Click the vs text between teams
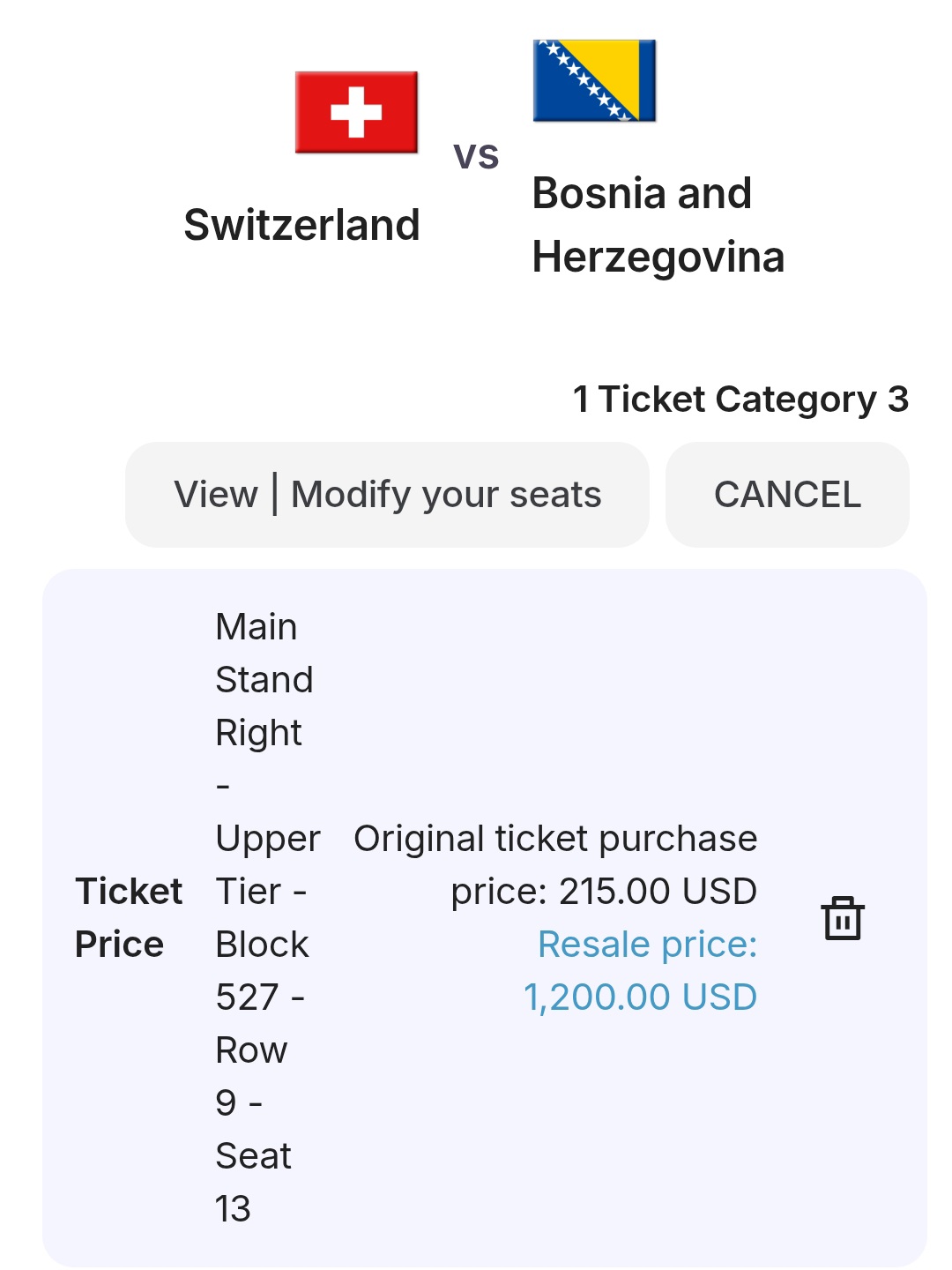Viewport: 952px width, 1270px height. [476, 155]
